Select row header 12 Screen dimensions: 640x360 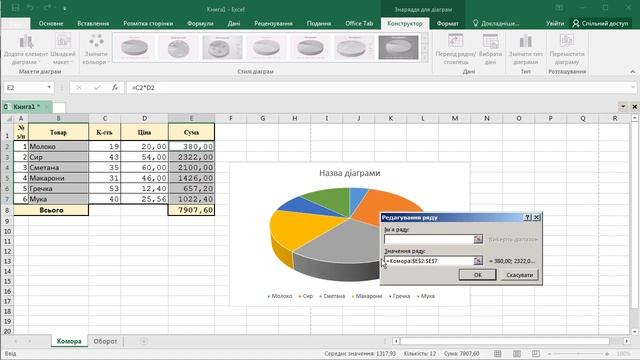coord(7,251)
